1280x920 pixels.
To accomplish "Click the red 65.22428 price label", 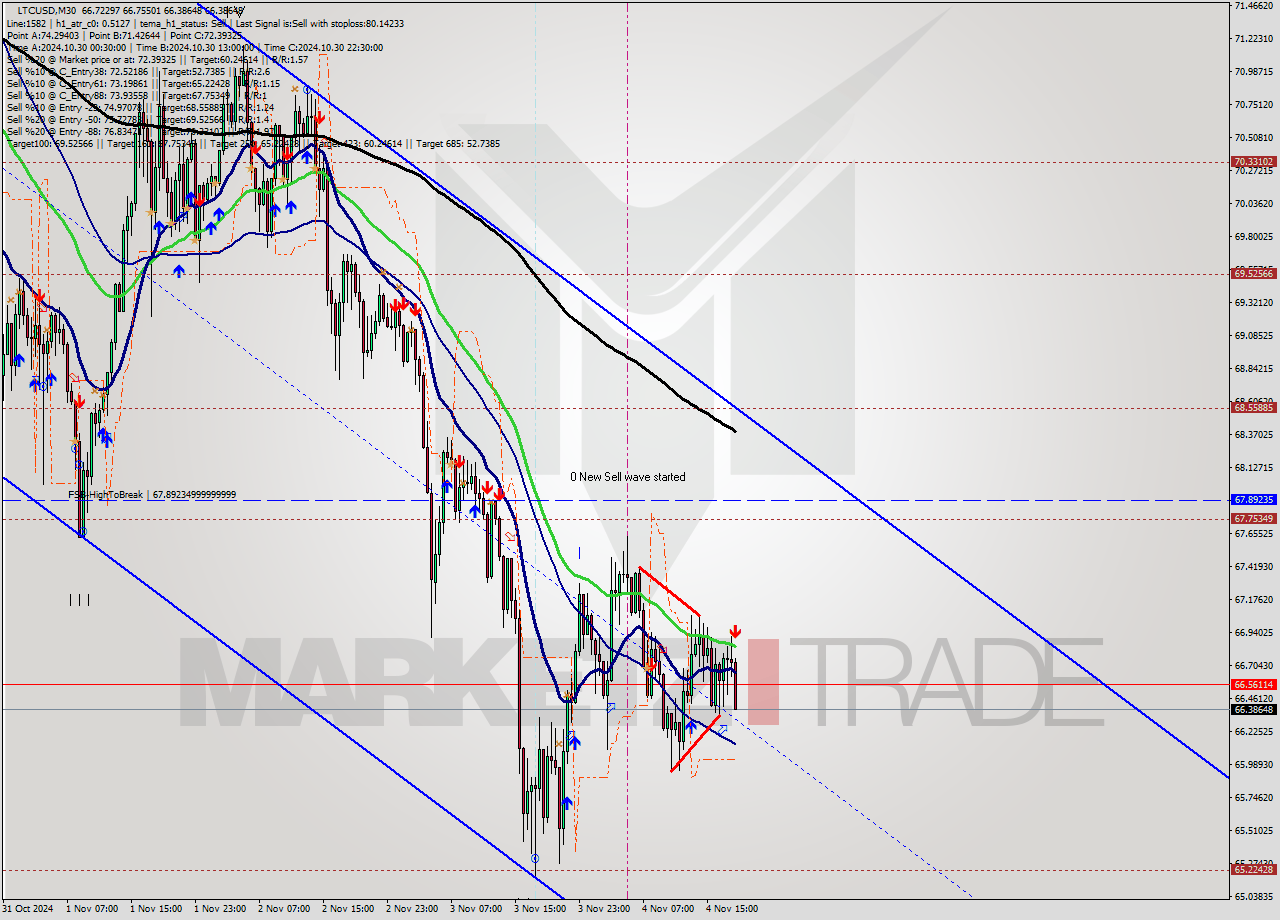I will (1254, 869).
